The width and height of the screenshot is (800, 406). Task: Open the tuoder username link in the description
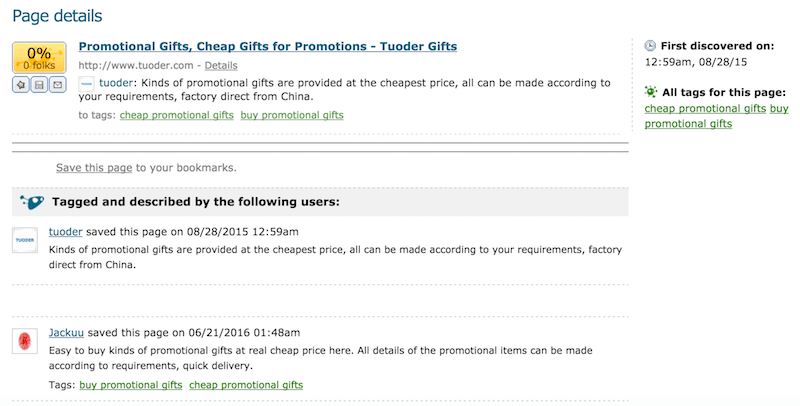[116, 83]
